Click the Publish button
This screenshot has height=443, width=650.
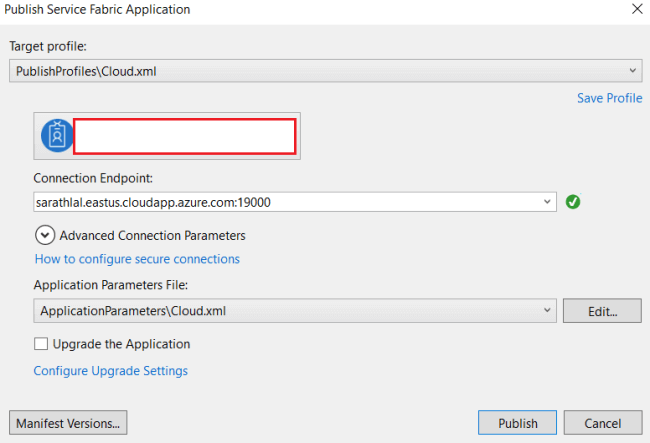click(x=517, y=423)
